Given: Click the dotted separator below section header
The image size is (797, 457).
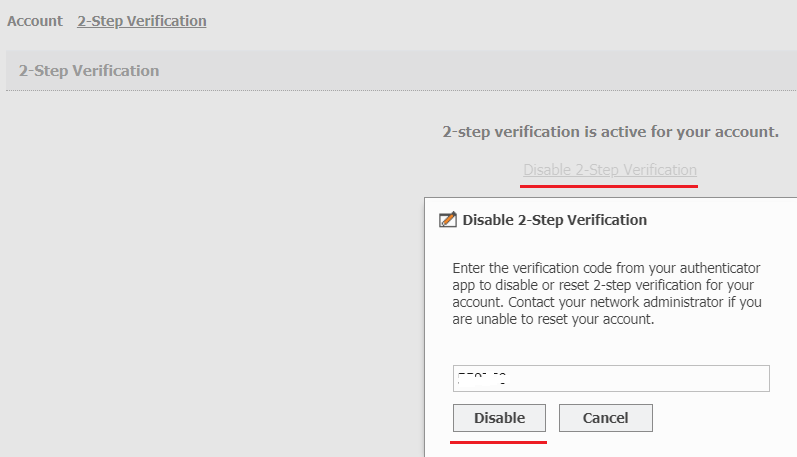Looking at the screenshot, I should click(402, 90).
